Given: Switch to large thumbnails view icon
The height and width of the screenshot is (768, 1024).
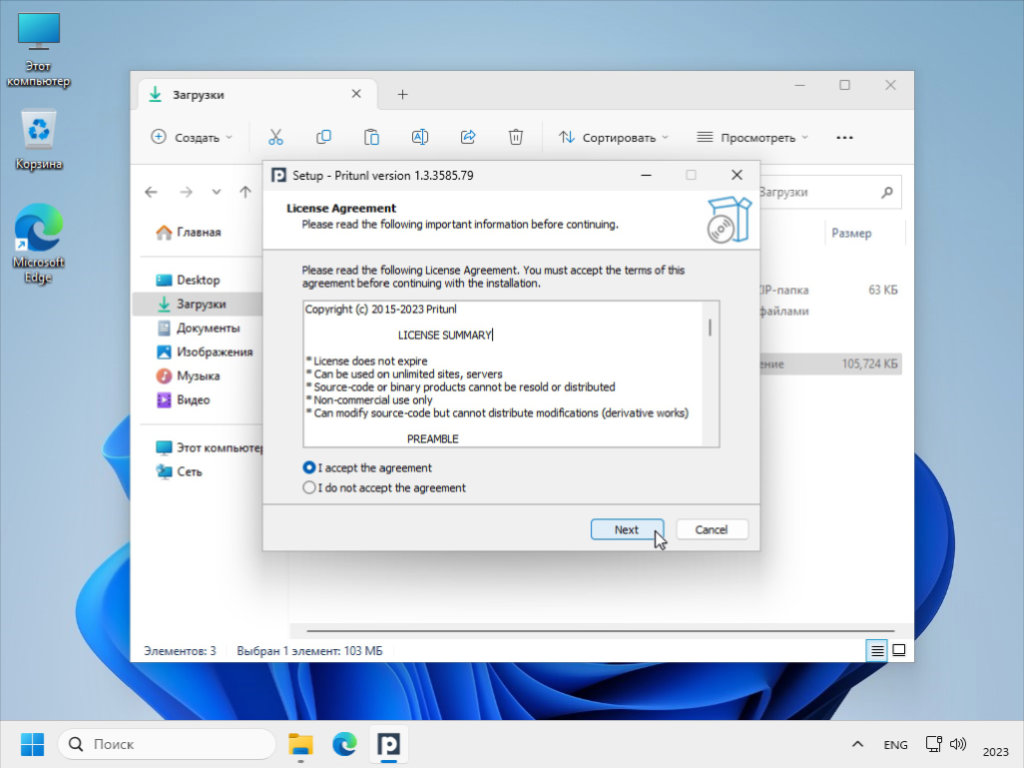Looking at the screenshot, I should (899, 650).
